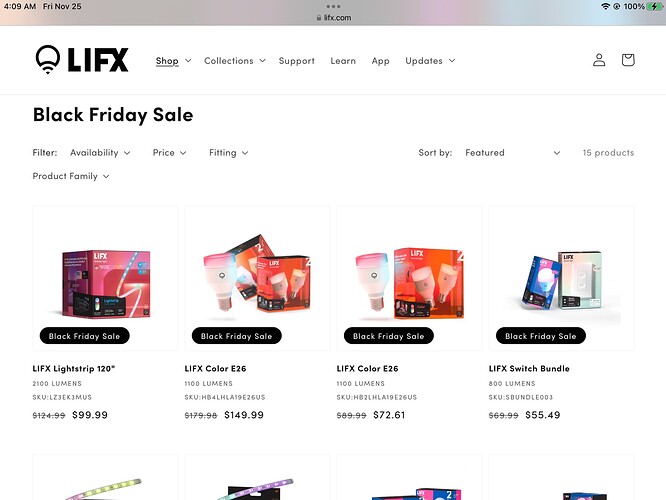Click the LIFX logo
Image resolution: width=666 pixels, height=500 pixels.
pos(82,59)
